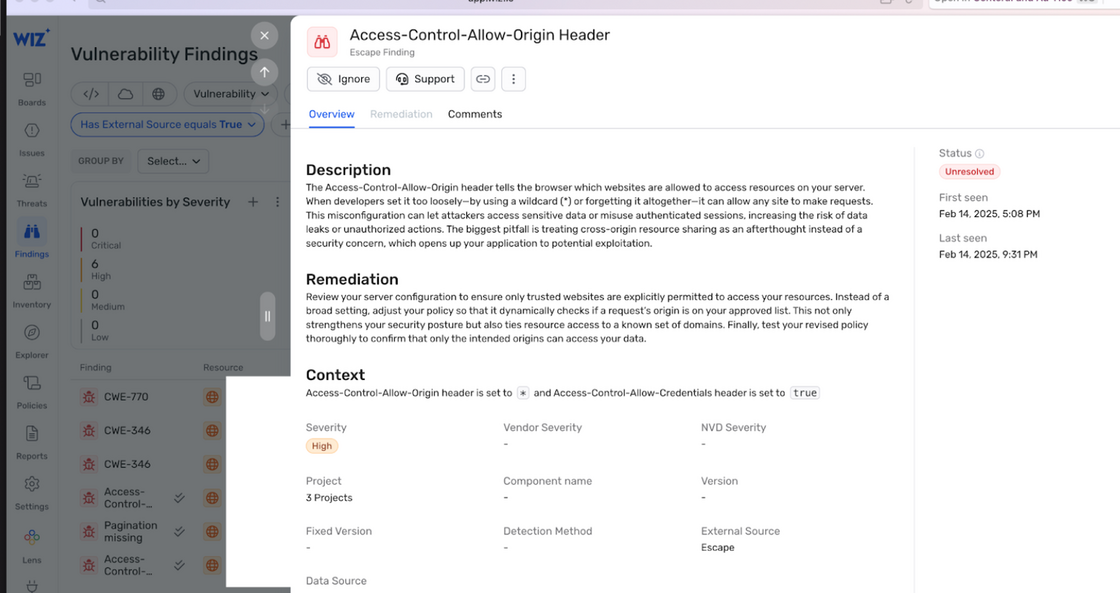Click the panel resize handle bar
Image resolution: width=1120 pixels, height=593 pixels.
coord(267,316)
